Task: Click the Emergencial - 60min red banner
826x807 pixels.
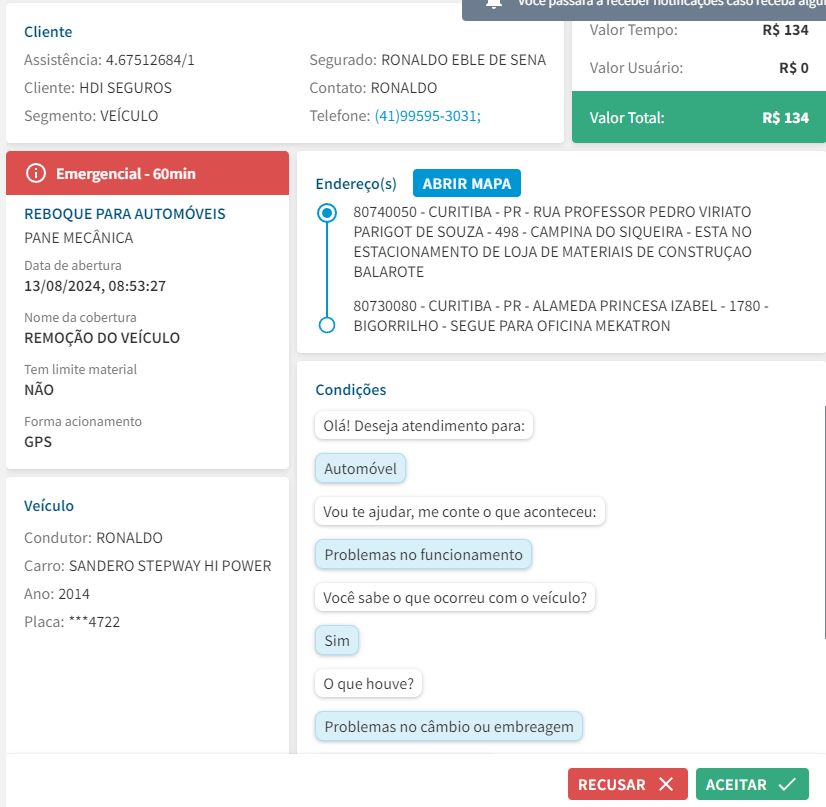Action: [148, 173]
